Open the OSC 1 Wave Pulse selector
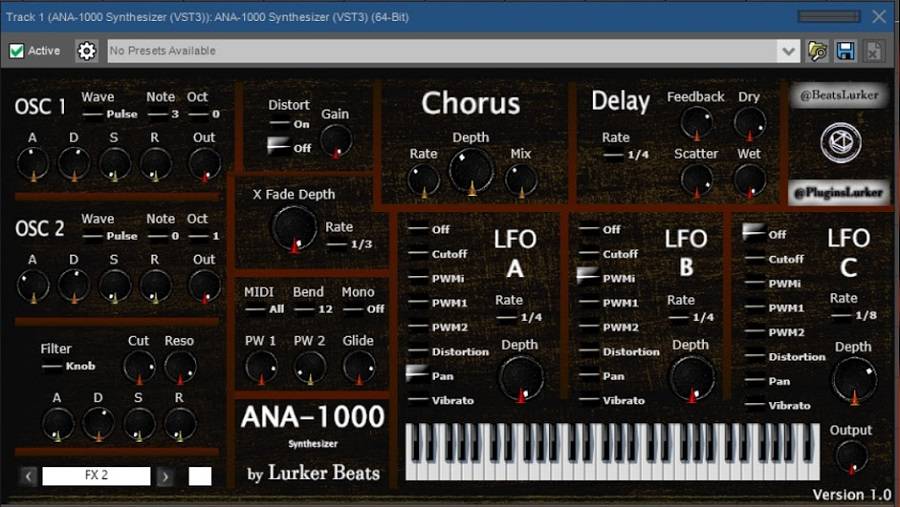 click(112, 114)
